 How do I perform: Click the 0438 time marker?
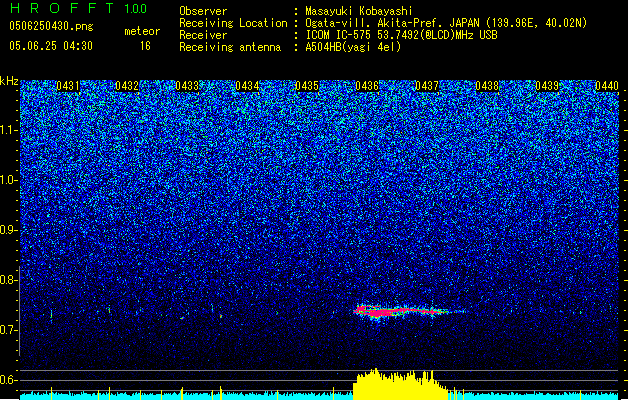click(487, 86)
